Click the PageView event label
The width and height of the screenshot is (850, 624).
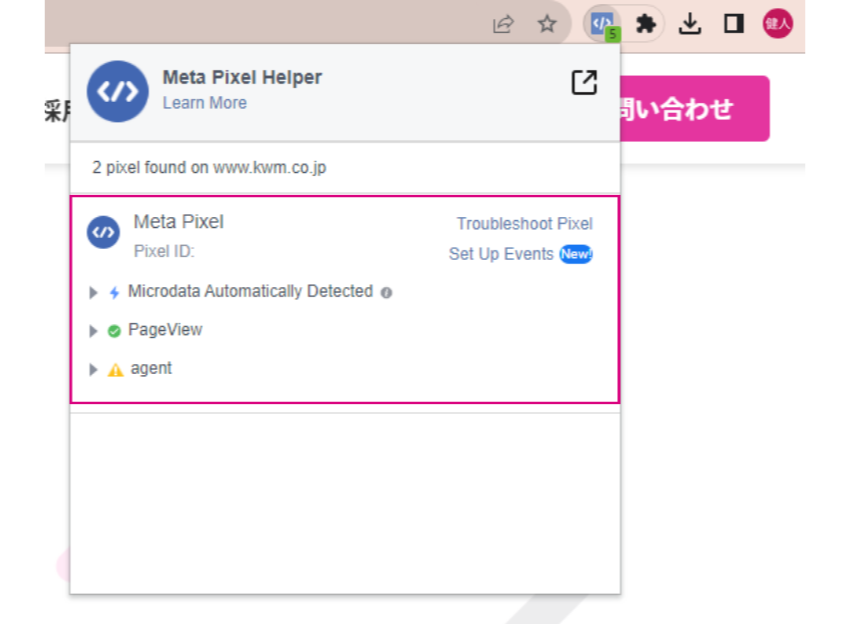click(165, 330)
